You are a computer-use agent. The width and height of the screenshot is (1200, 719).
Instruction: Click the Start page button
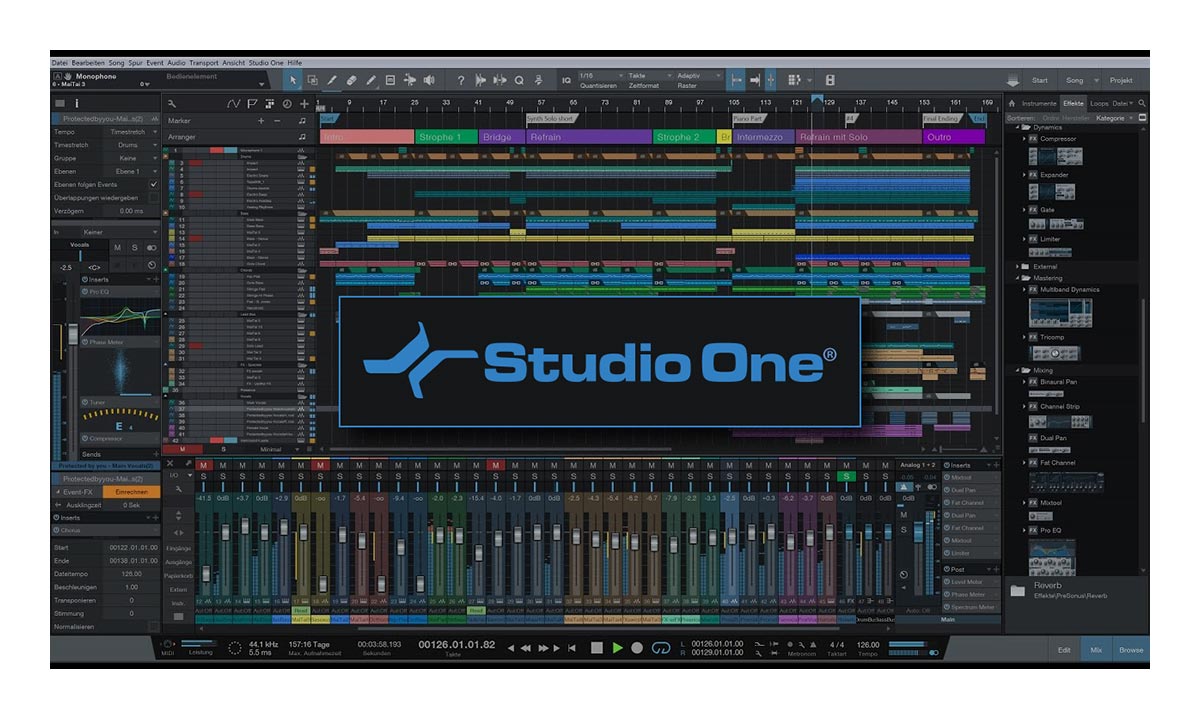click(x=1040, y=80)
